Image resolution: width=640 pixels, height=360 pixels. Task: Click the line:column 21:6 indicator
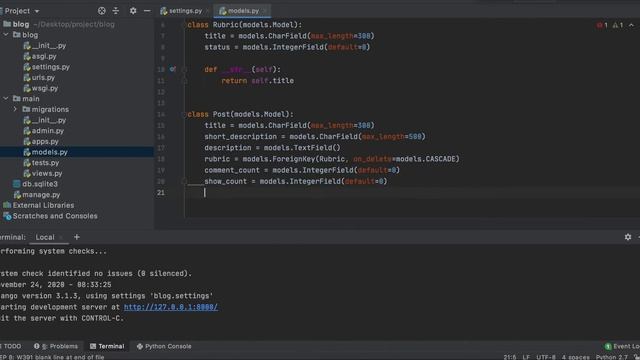point(509,357)
